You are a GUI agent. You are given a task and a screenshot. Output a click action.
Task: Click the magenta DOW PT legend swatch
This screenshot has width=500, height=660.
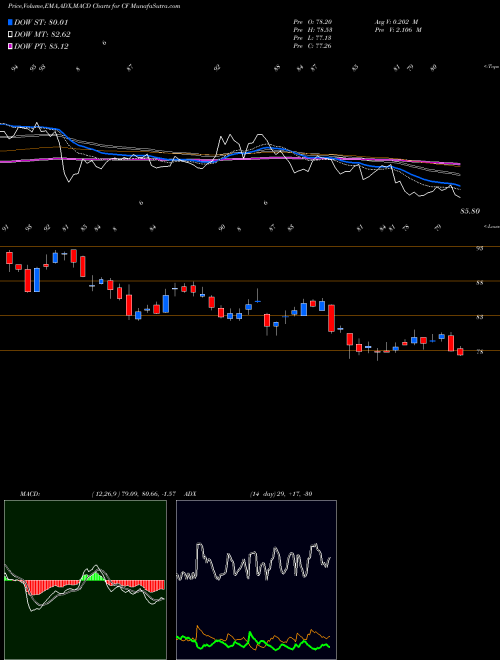10,46
